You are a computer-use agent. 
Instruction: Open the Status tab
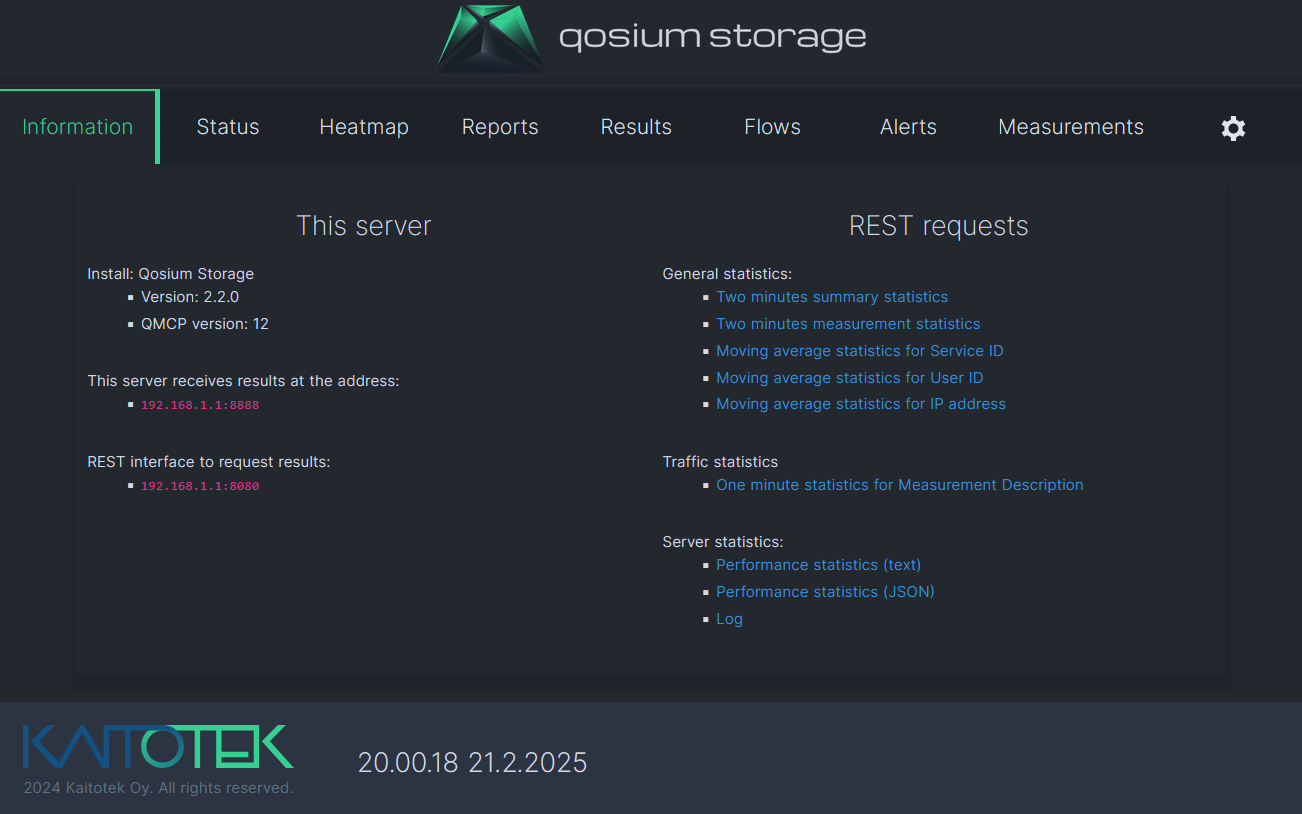click(228, 127)
